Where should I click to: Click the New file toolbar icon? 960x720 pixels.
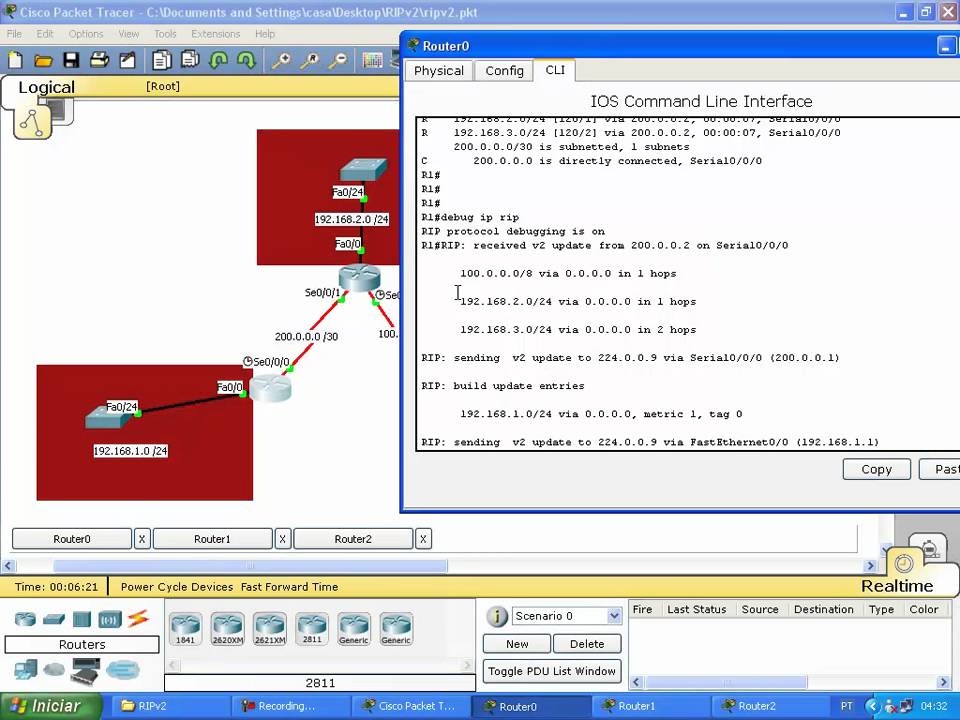click(x=15, y=60)
